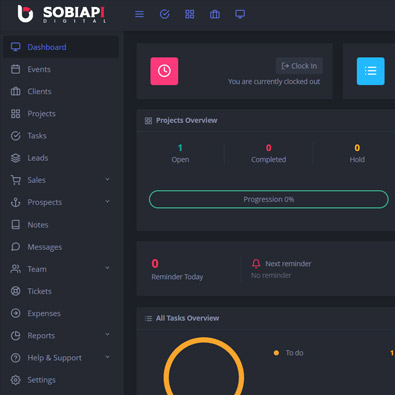Click the Prospects anchor icon
The height and width of the screenshot is (395, 395).
[x=16, y=202]
